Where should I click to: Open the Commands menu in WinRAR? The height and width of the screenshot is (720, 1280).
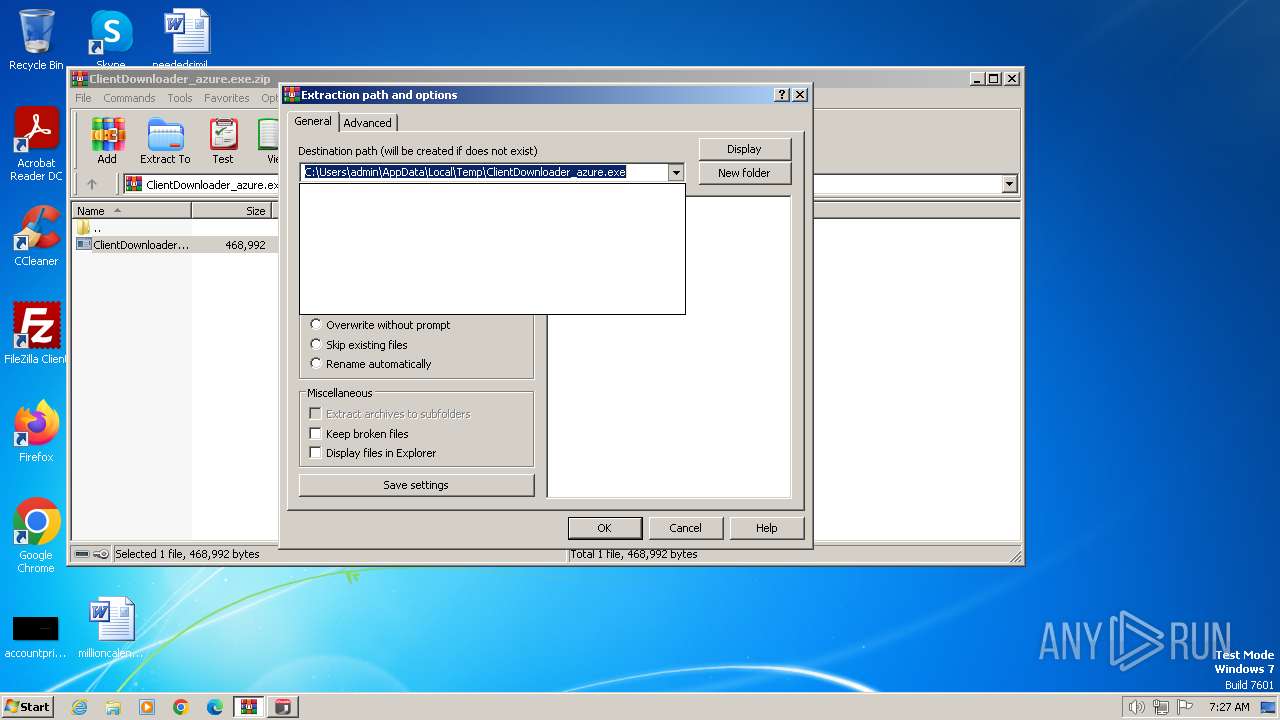click(x=129, y=98)
